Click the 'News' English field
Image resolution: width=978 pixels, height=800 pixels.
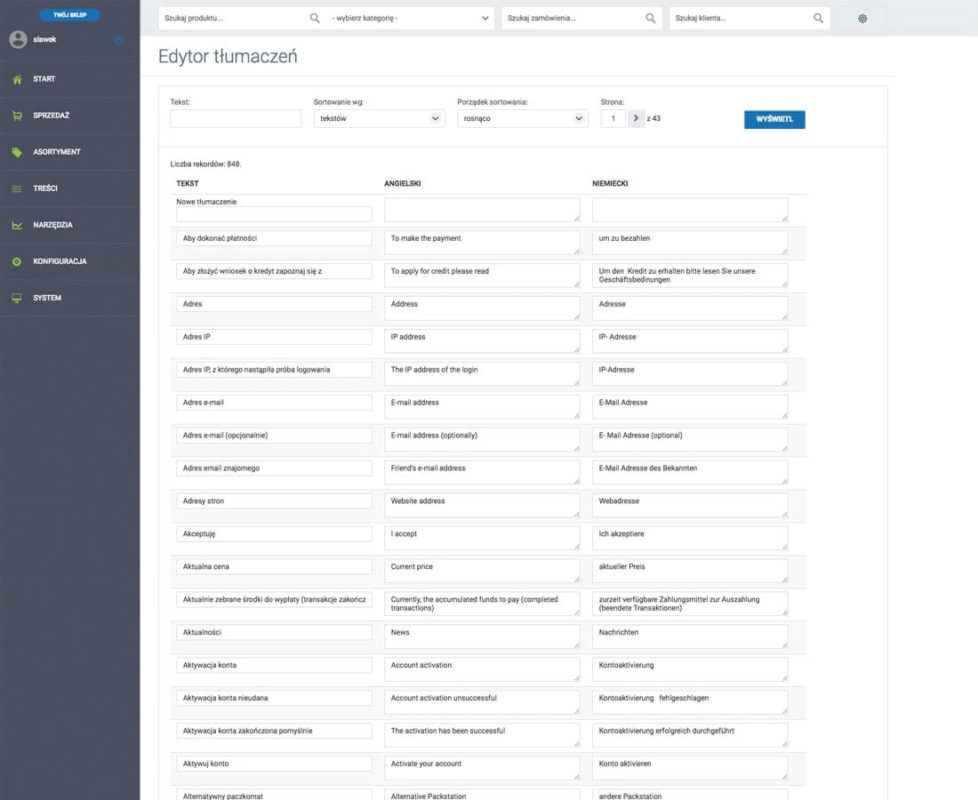(x=482, y=637)
